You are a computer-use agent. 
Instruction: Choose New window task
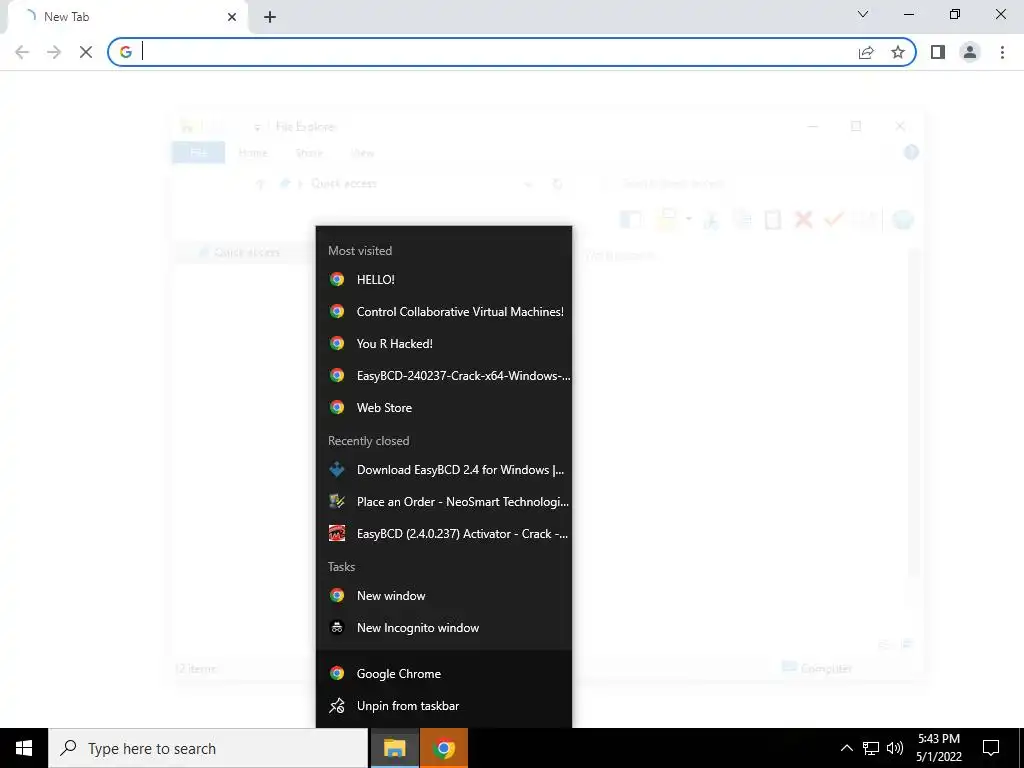[443, 596]
